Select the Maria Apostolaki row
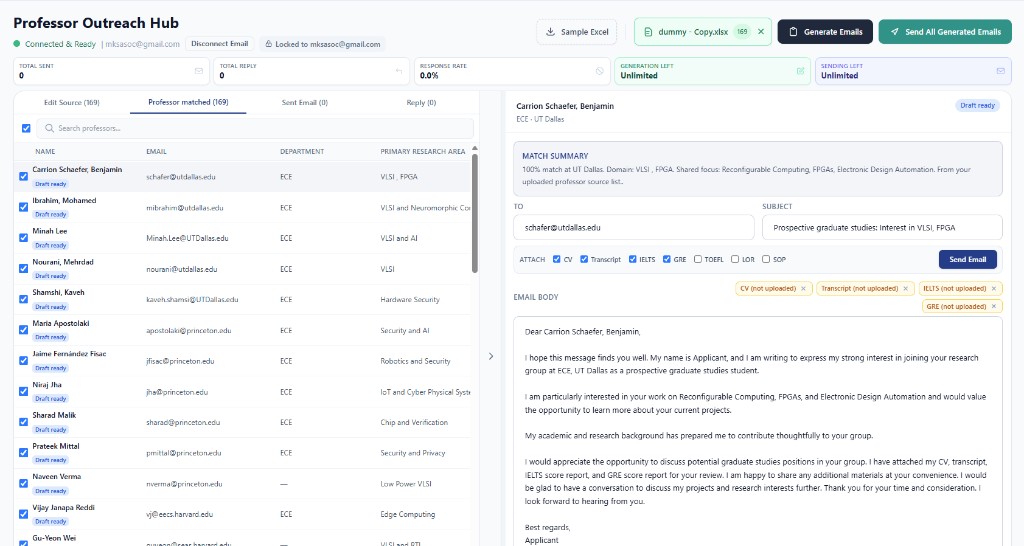This screenshot has width=1024, height=546. pyautogui.click(x=242, y=330)
